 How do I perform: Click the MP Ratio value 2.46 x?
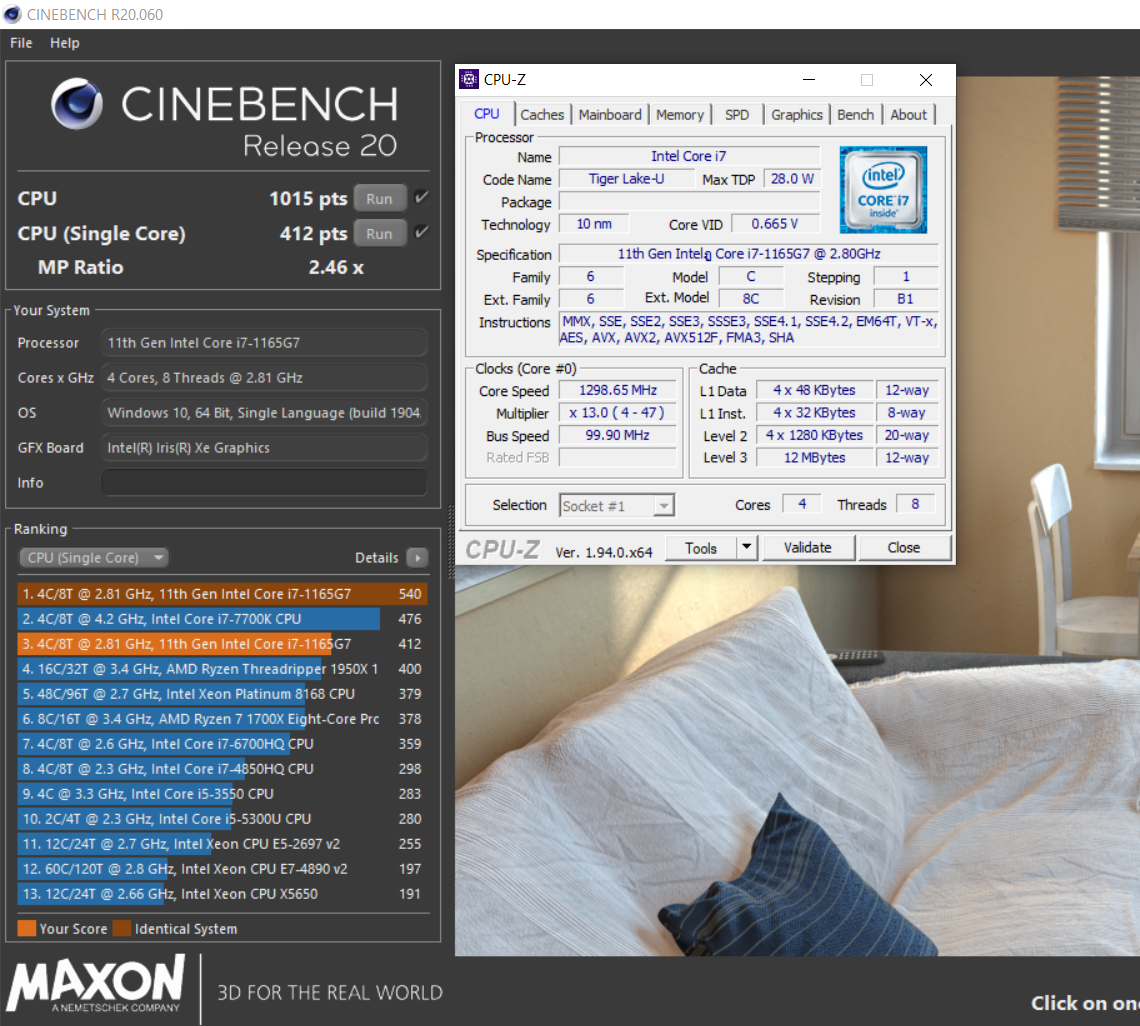[x=336, y=268]
